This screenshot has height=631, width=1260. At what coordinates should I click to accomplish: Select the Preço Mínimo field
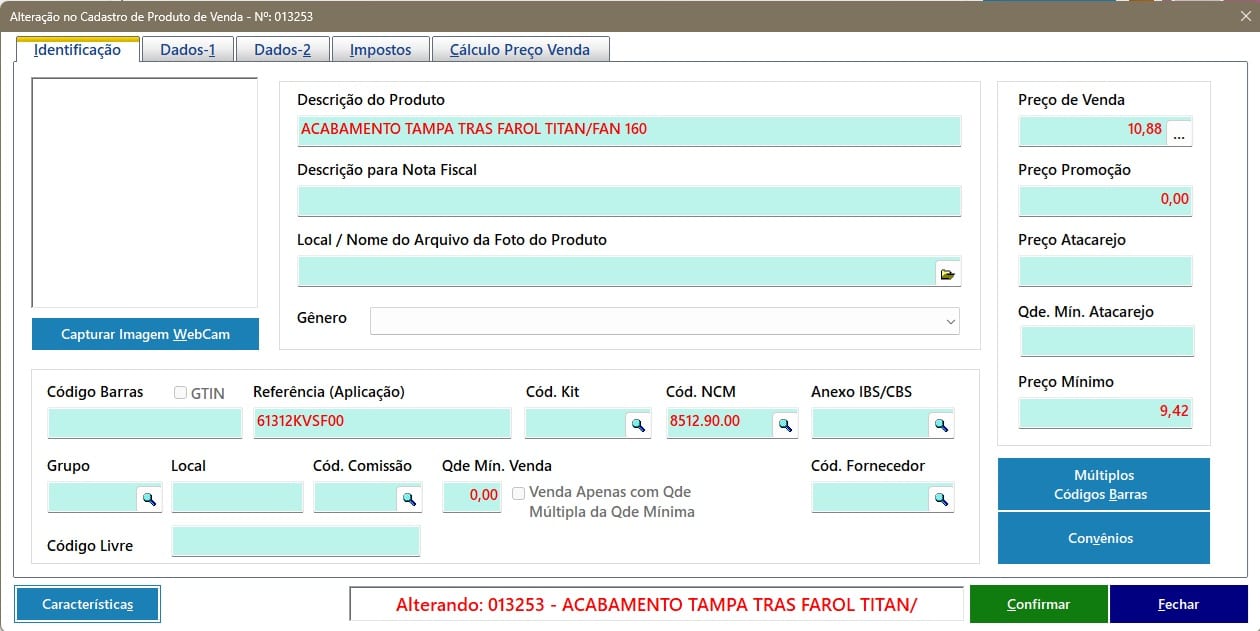1105,412
